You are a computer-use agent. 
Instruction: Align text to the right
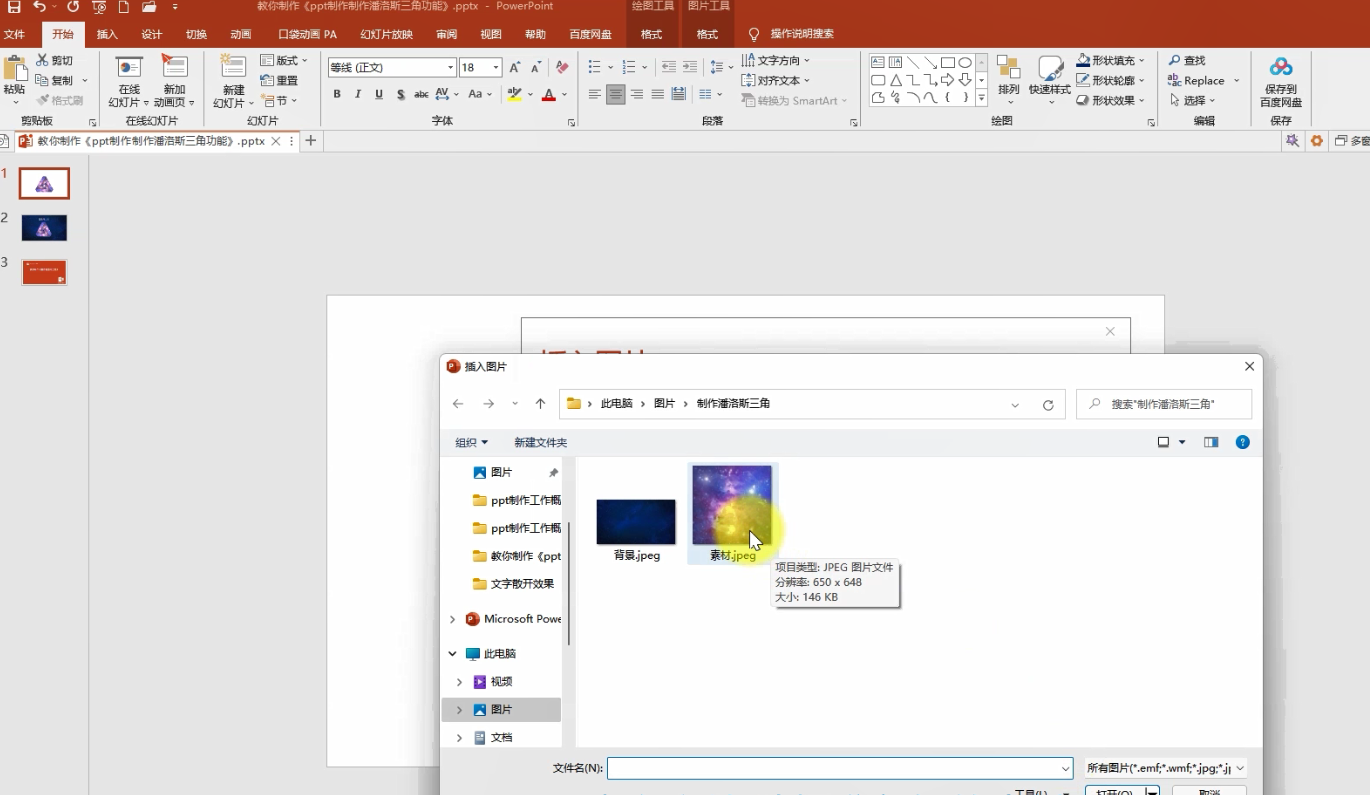tap(637, 95)
